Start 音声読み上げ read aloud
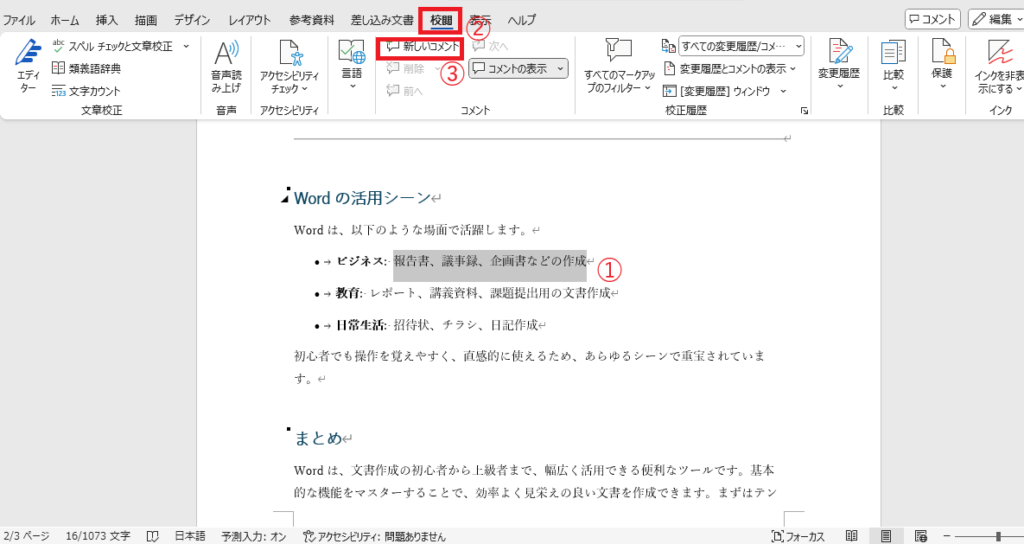Image resolution: width=1024 pixels, height=544 pixels. (226, 67)
